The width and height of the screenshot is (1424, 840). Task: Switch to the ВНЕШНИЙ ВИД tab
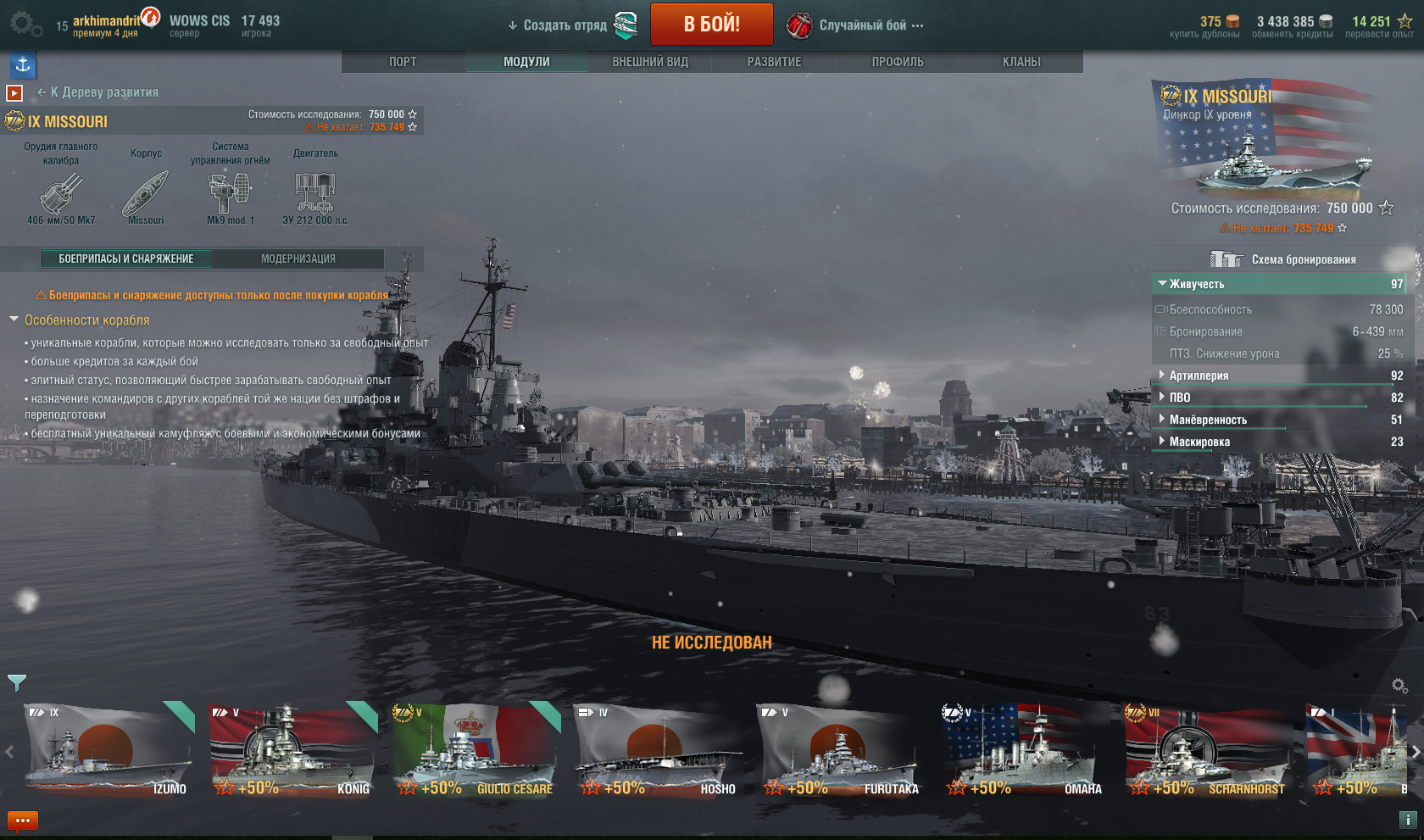point(650,62)
